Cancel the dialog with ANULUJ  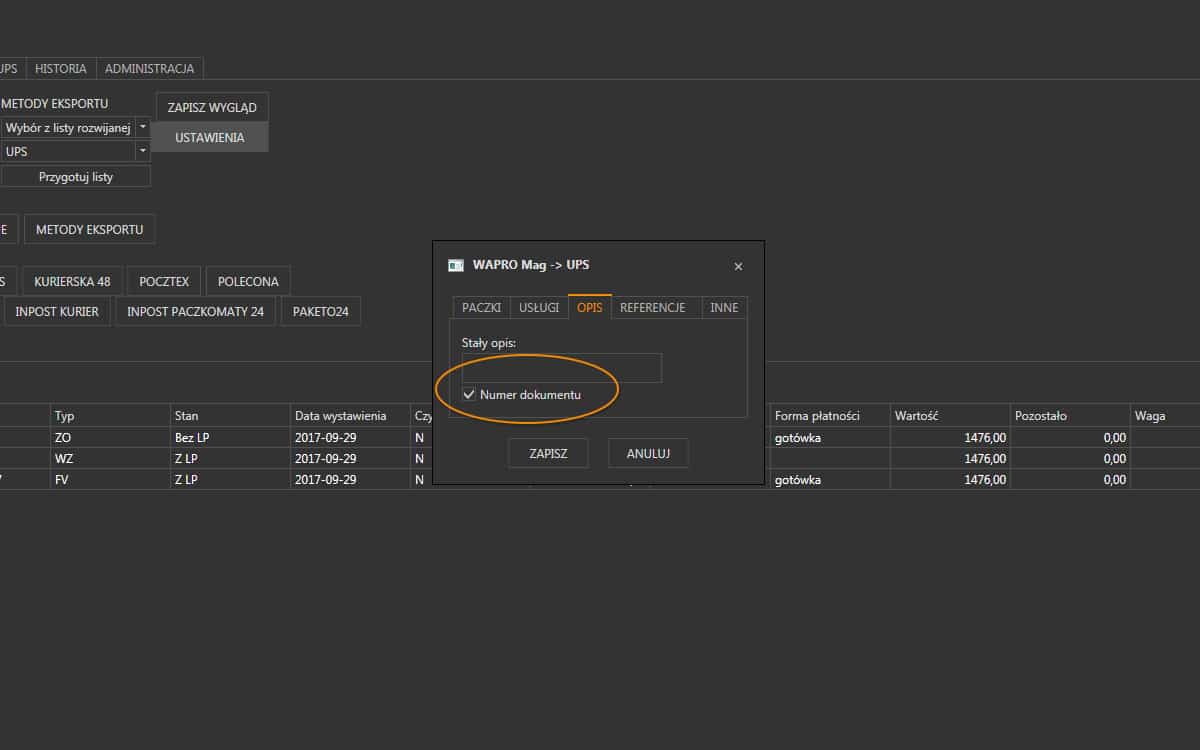648,453
